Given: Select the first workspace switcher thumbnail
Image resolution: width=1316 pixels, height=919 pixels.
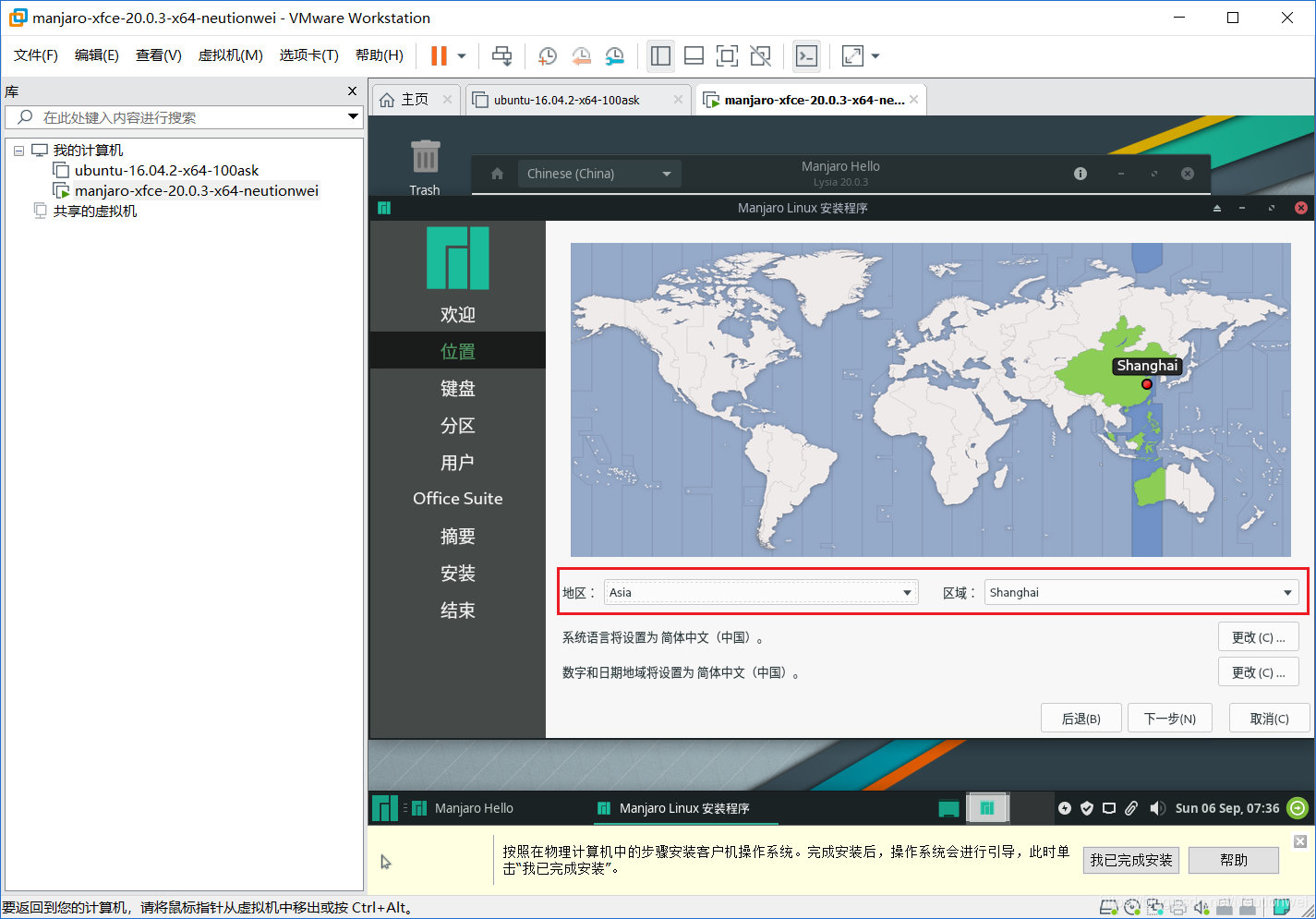Looking at the screenshot, I should tap(987, 808).
